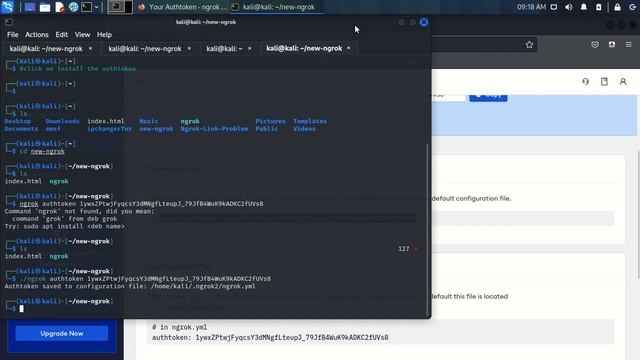Click '# in ngrok.yml' comment text

(x=180, y=327)
